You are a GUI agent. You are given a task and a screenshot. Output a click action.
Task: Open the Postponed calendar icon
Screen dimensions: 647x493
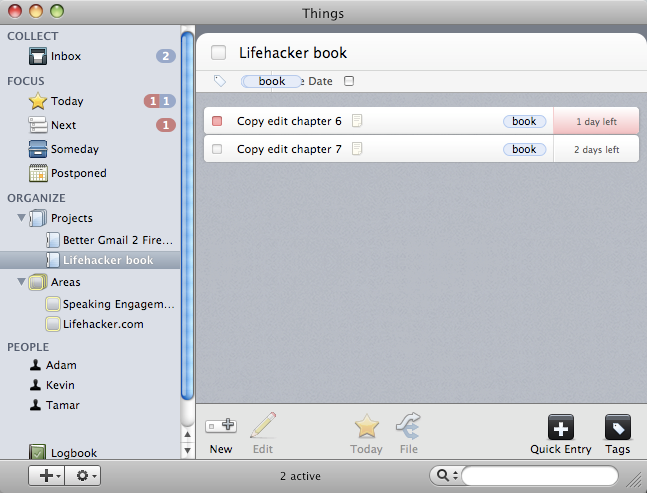tap(38, 173)
